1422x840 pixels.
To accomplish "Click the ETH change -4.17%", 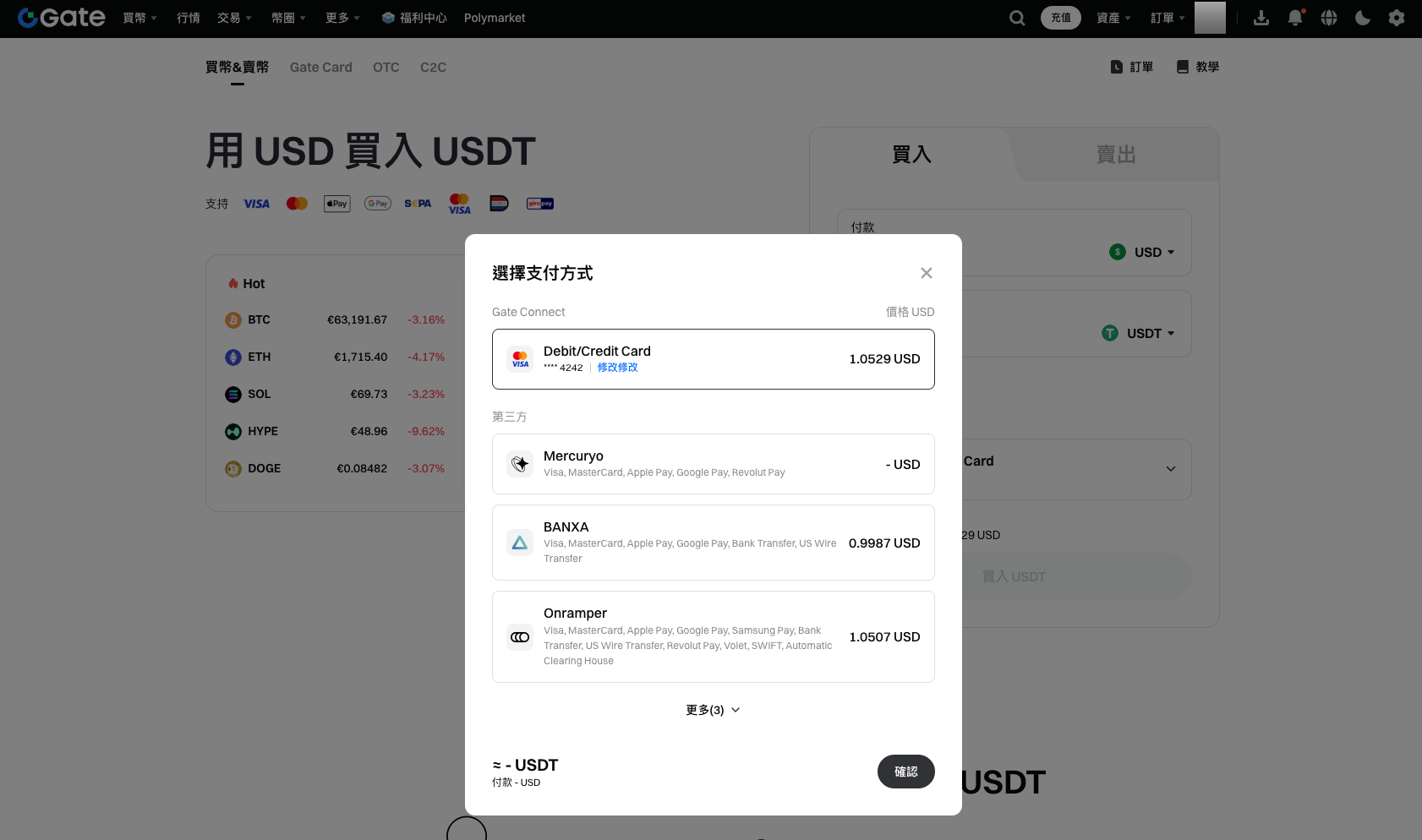I will (x=426, y=357).
